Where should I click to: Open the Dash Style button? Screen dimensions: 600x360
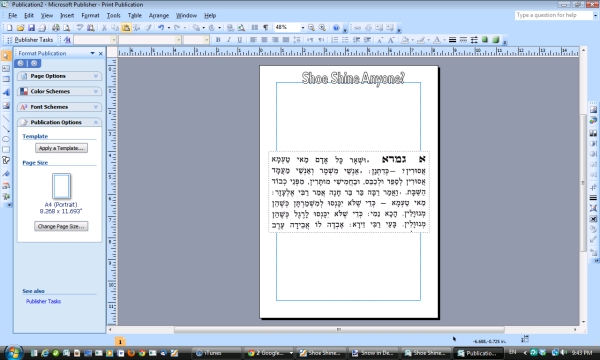point(463,40)
